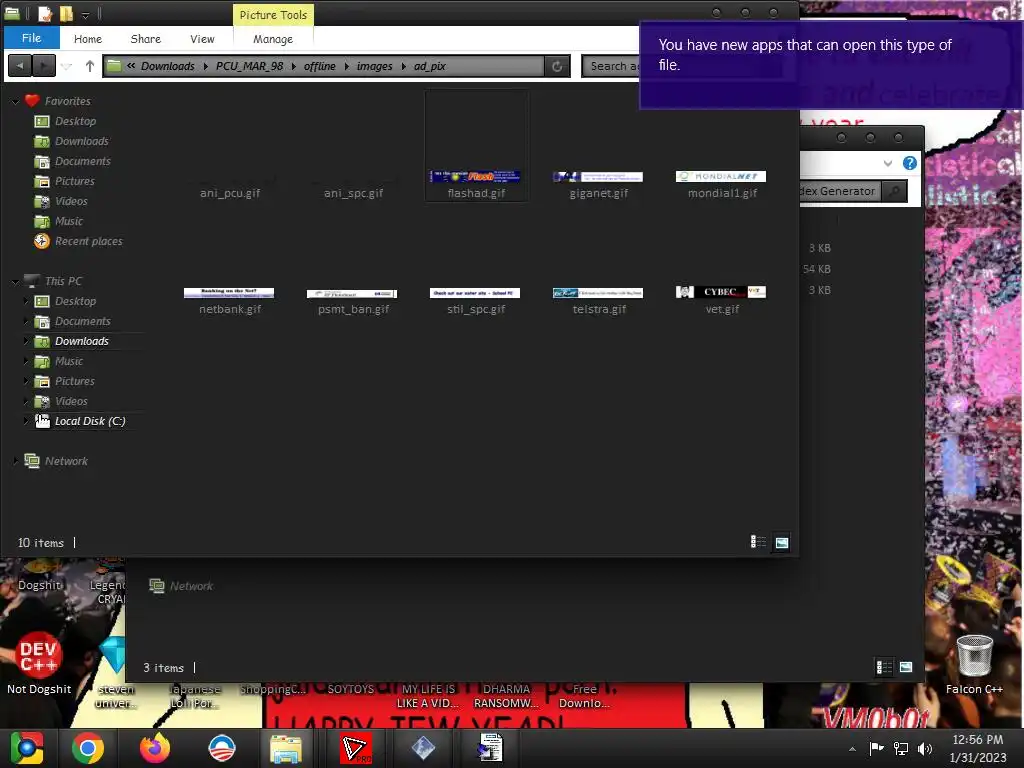Viewport: 1024px width, 768px height.
Task: Open Help in the back Explorer window
Action: (x=909, y=163)
